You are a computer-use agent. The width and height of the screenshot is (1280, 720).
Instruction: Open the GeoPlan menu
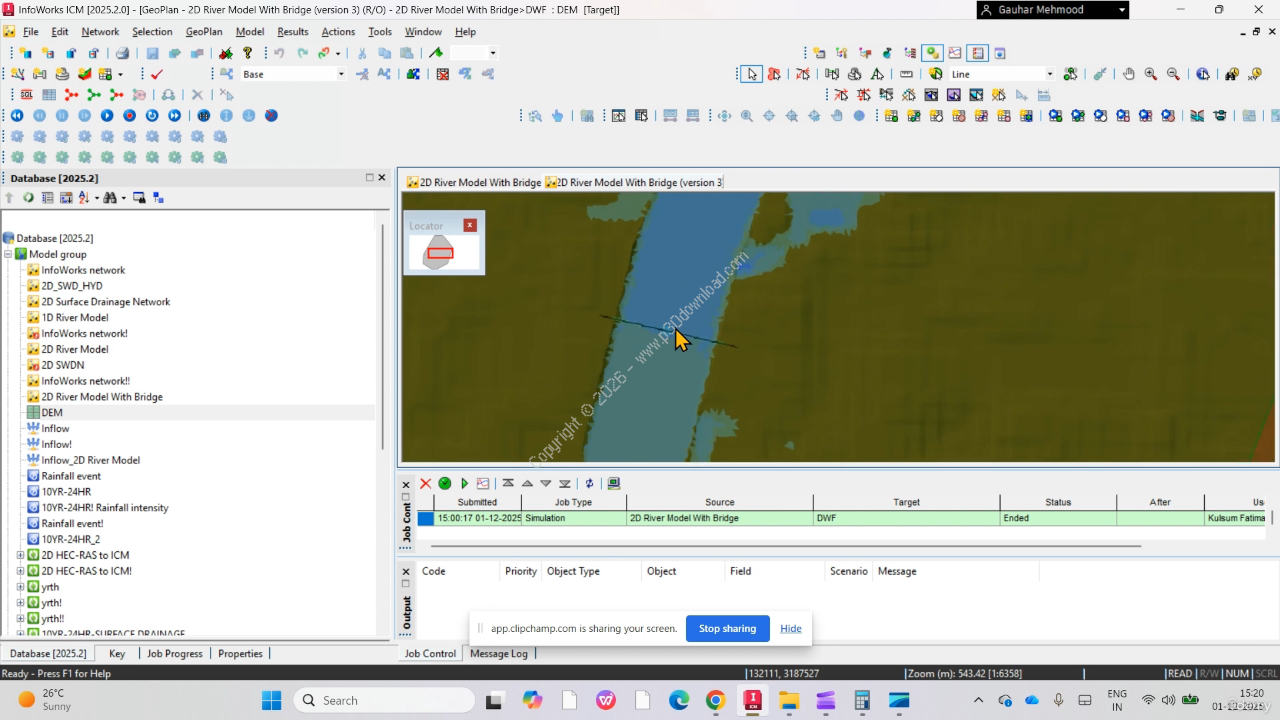pyautogui.click(x=204, y=32)
